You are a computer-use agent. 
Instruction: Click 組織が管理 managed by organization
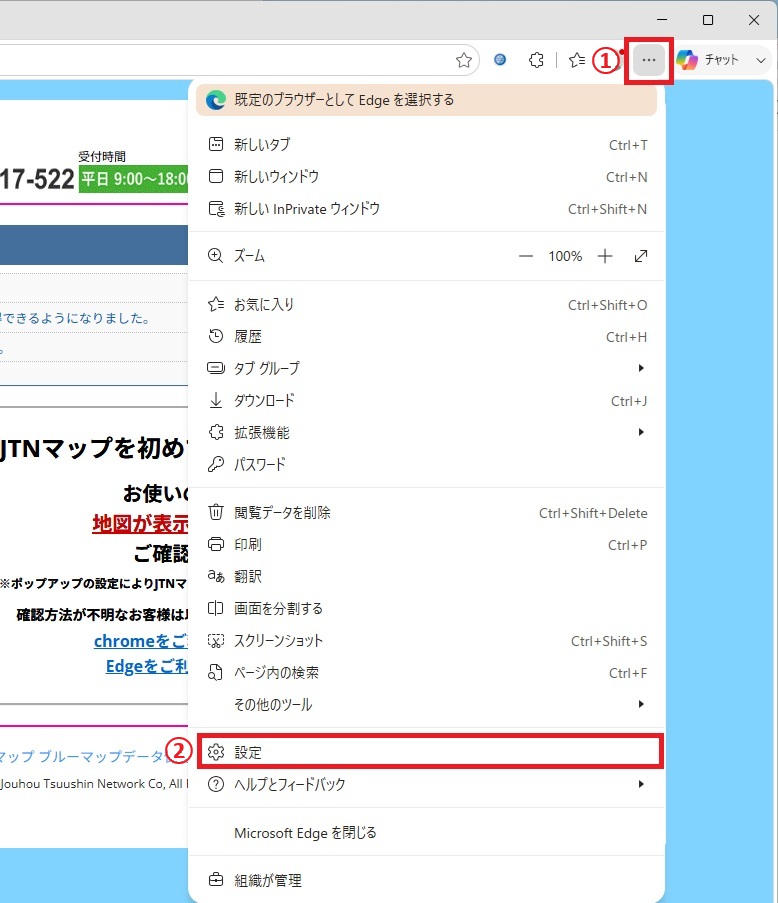[x=427, y=881]
